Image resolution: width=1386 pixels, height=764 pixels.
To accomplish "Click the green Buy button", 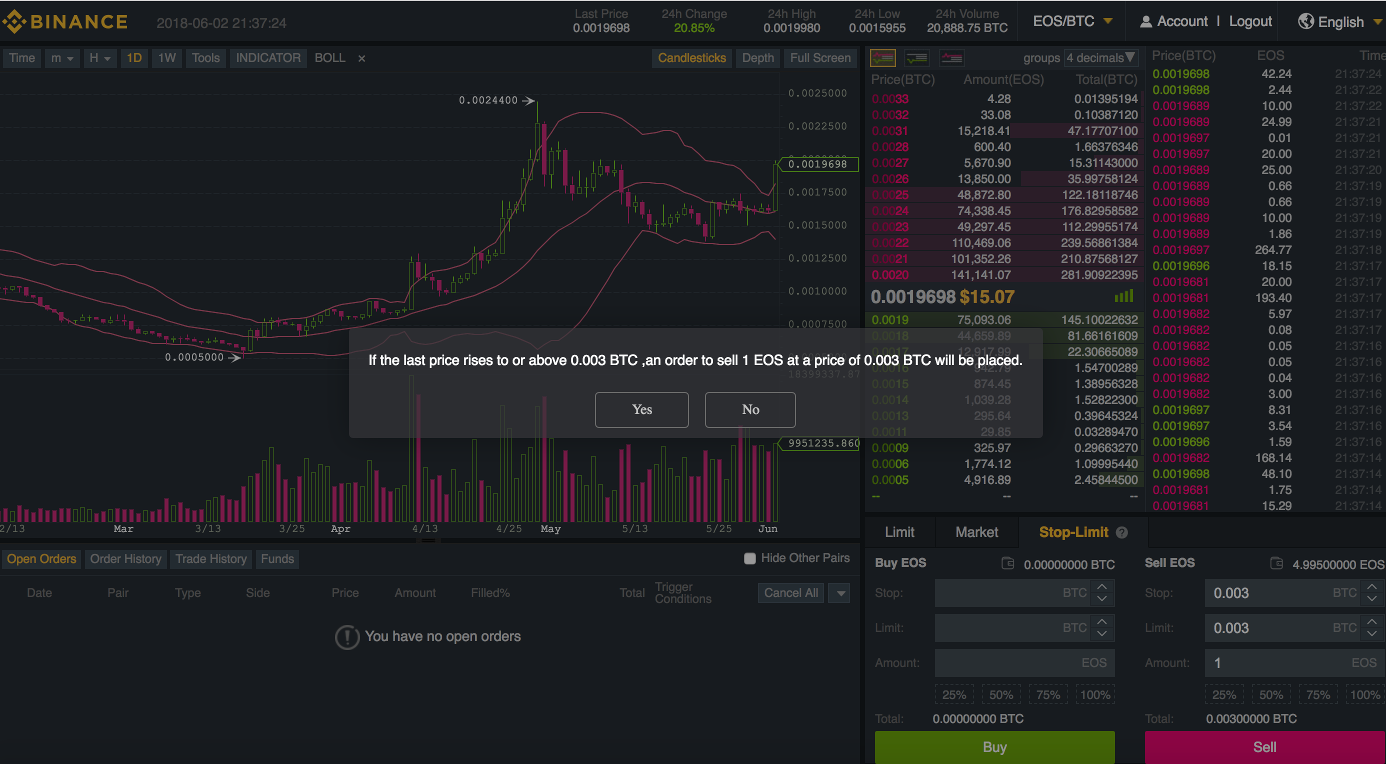I will coord(995,747).
